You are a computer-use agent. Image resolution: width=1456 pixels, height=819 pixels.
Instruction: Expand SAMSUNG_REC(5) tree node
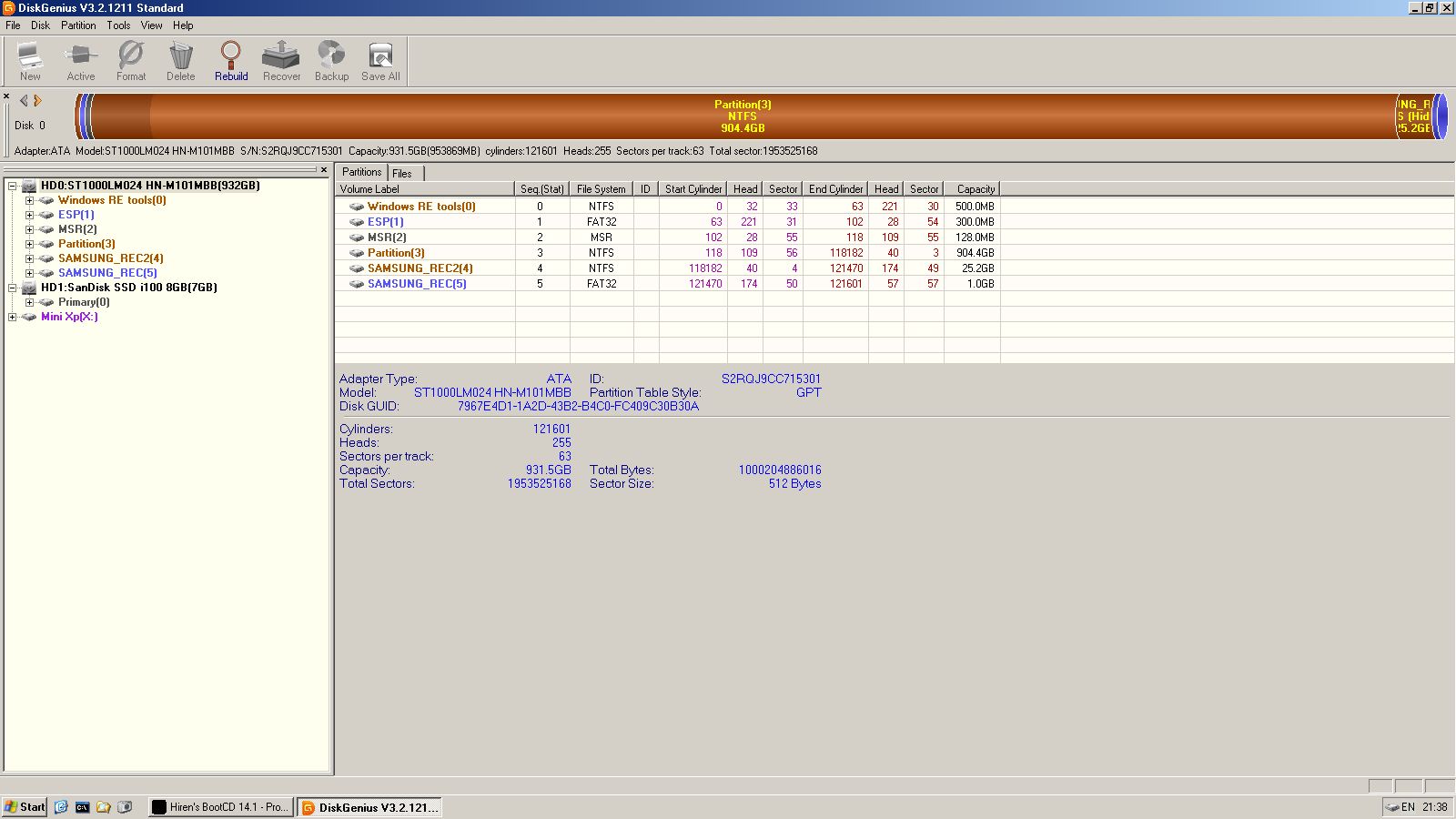point(29,273)
